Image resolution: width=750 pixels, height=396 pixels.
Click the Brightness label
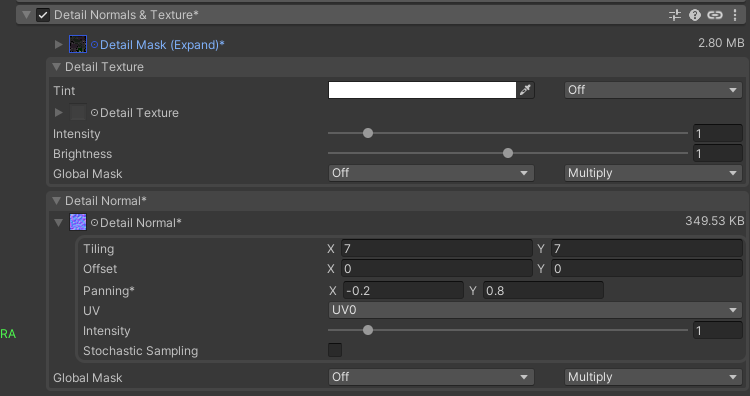[x=82, y=154]
